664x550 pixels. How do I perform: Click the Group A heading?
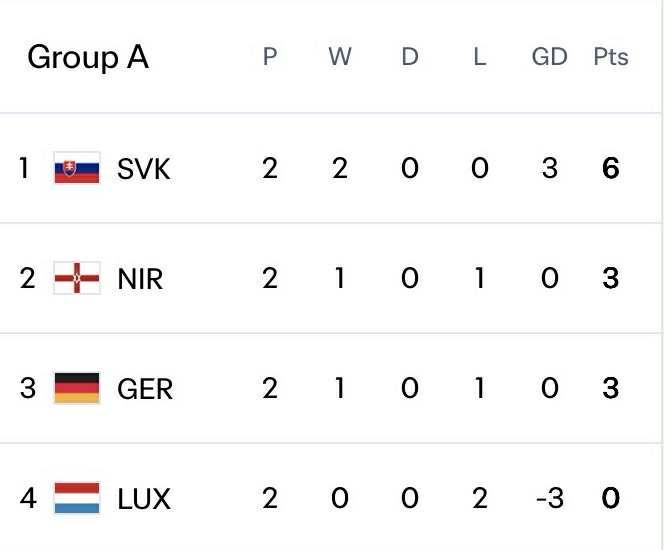[x=88, y=57]
